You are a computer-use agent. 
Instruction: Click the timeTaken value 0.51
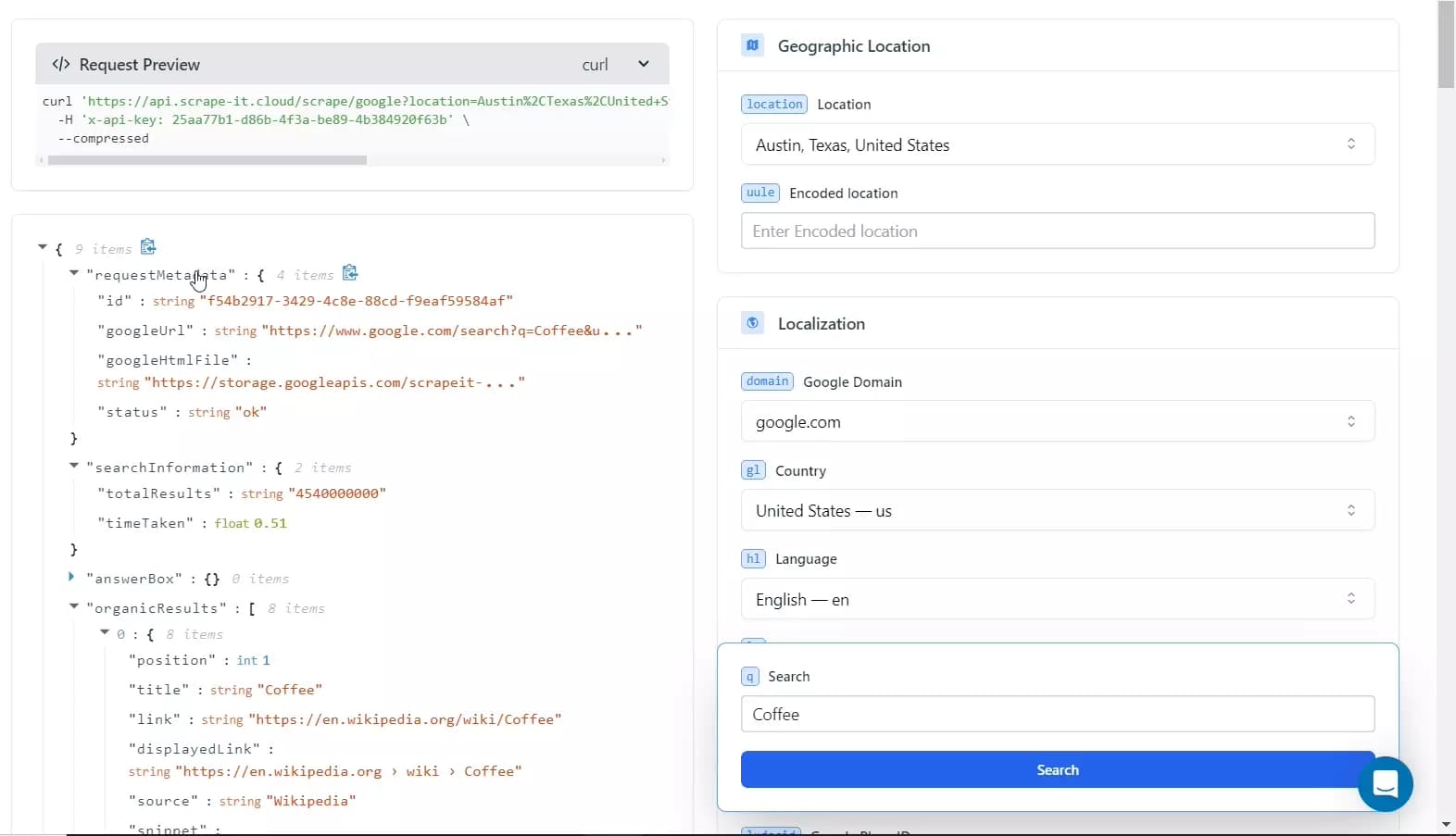(x=270, y=523)
